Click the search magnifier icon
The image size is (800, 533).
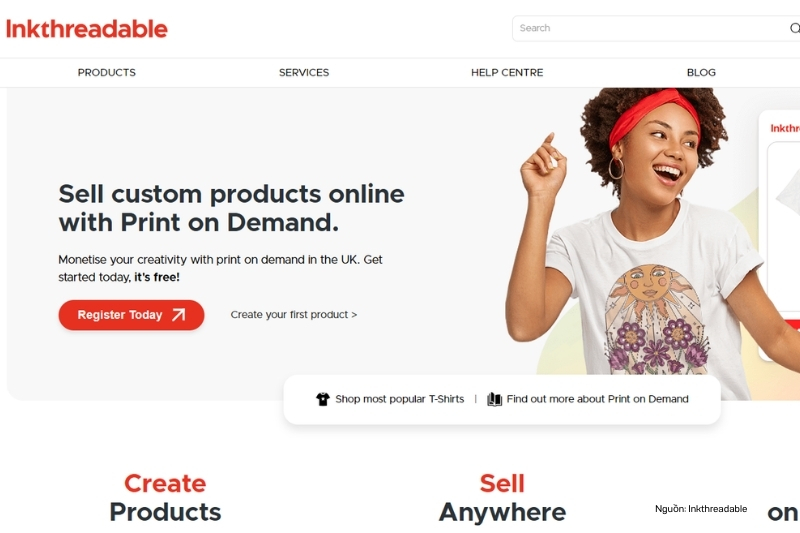[795, 28]
